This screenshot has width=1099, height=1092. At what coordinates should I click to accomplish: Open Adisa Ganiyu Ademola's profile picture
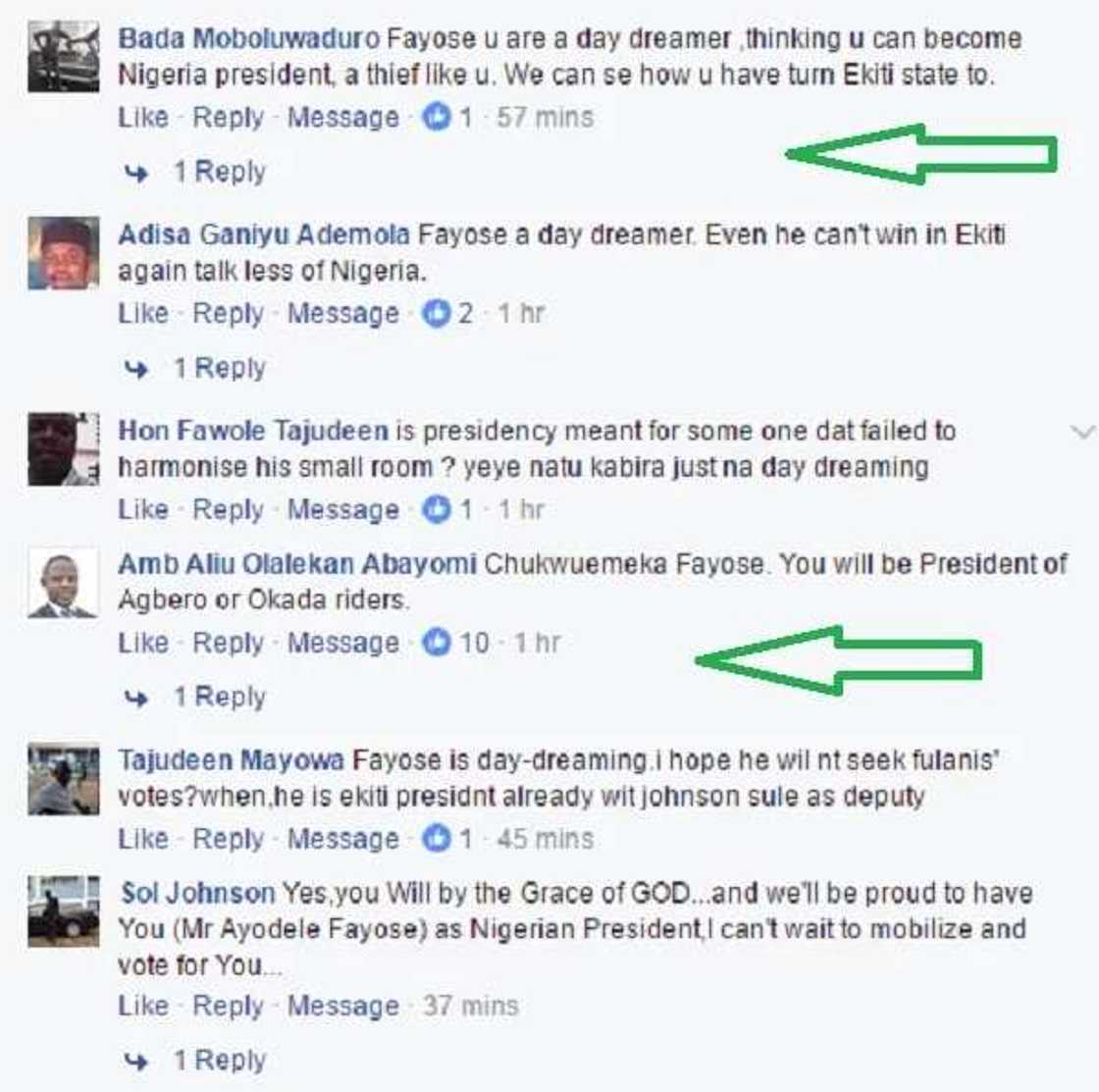point(63,253)
